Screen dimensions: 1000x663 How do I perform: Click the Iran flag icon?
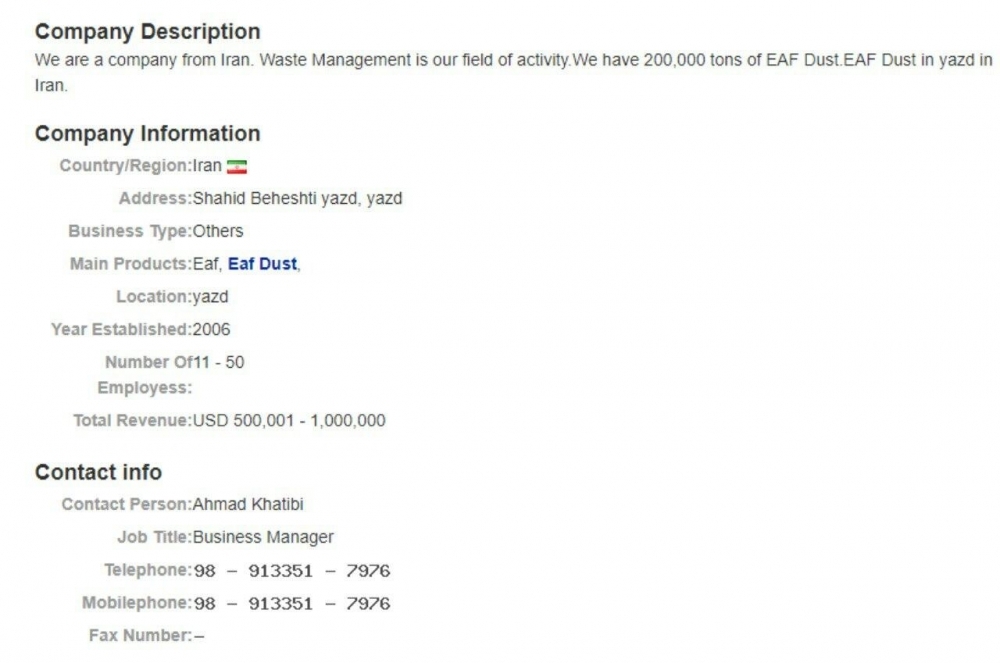pyautogui.click(x=237, y=166)
